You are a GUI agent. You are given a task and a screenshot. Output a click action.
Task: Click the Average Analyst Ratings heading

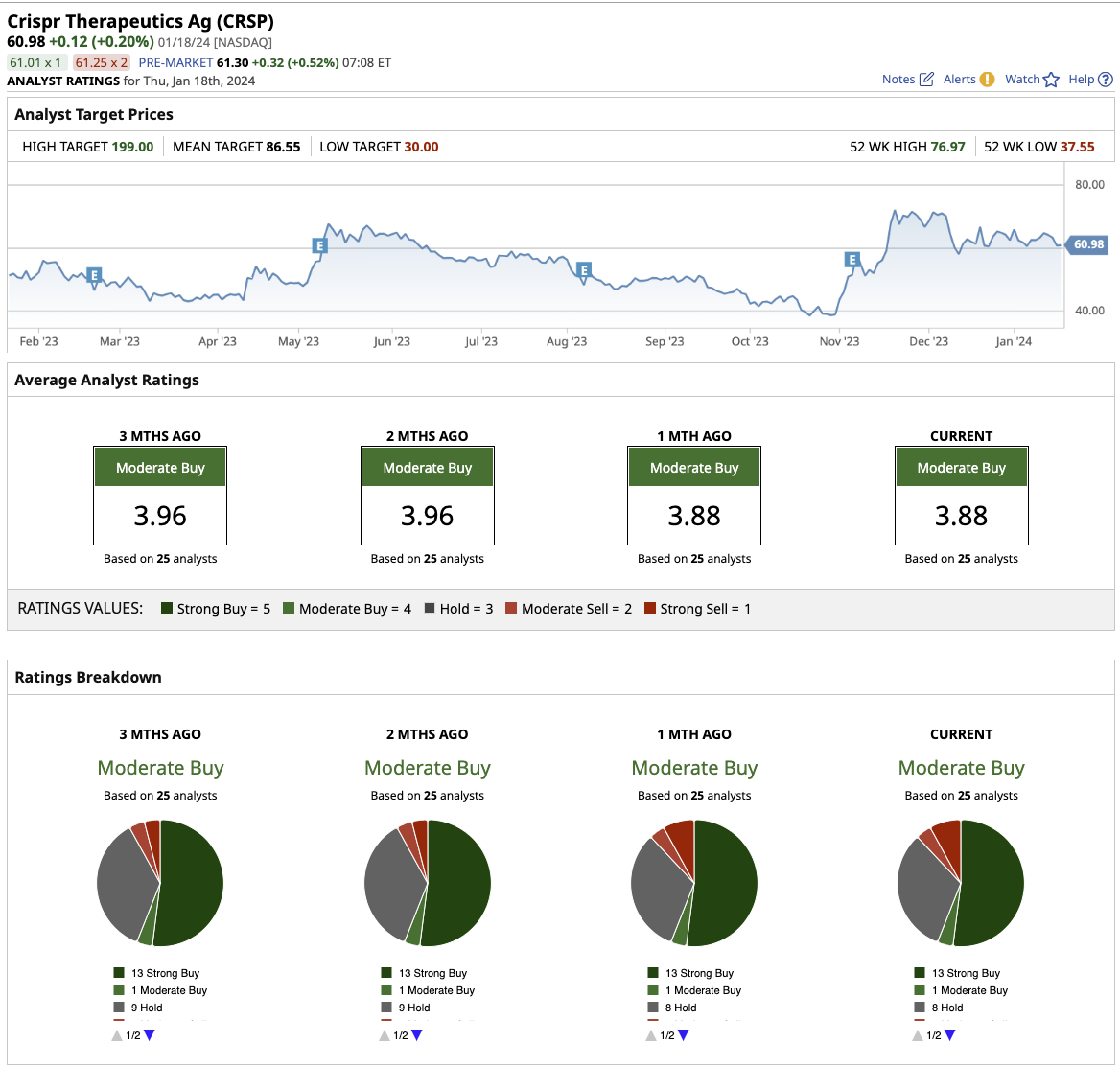click(106, 380)
